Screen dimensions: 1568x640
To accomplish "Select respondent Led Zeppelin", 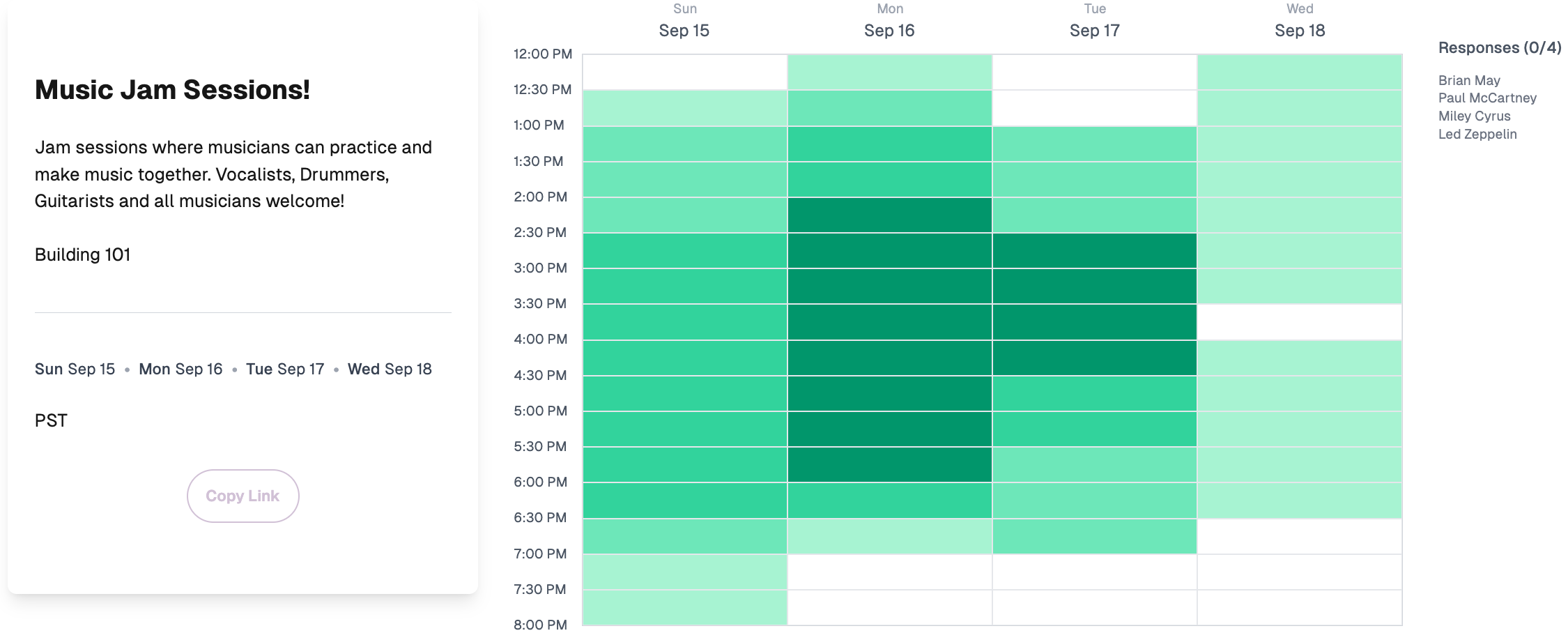I will 1477,135.
